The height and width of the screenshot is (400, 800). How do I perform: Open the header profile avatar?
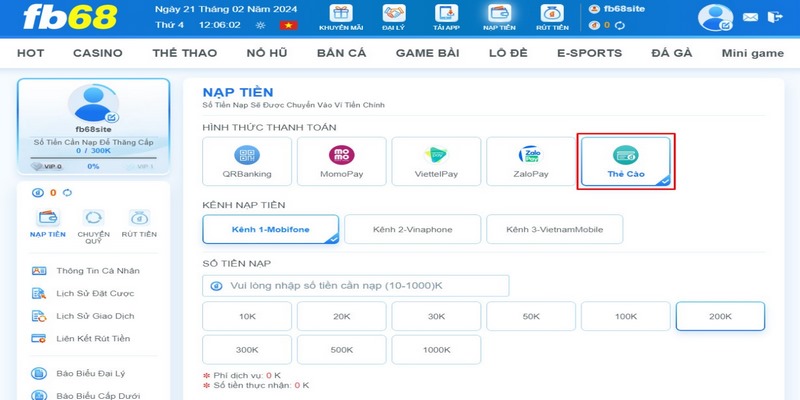tap(715, 18)
